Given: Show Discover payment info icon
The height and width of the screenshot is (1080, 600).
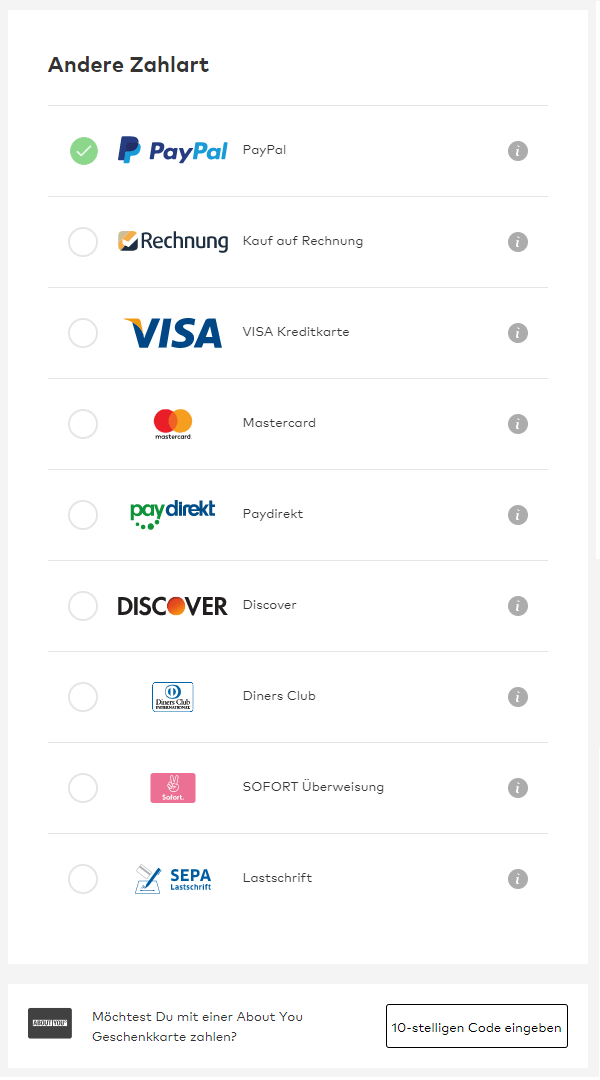Looking at the screenshot, I should tap(517, 605).
